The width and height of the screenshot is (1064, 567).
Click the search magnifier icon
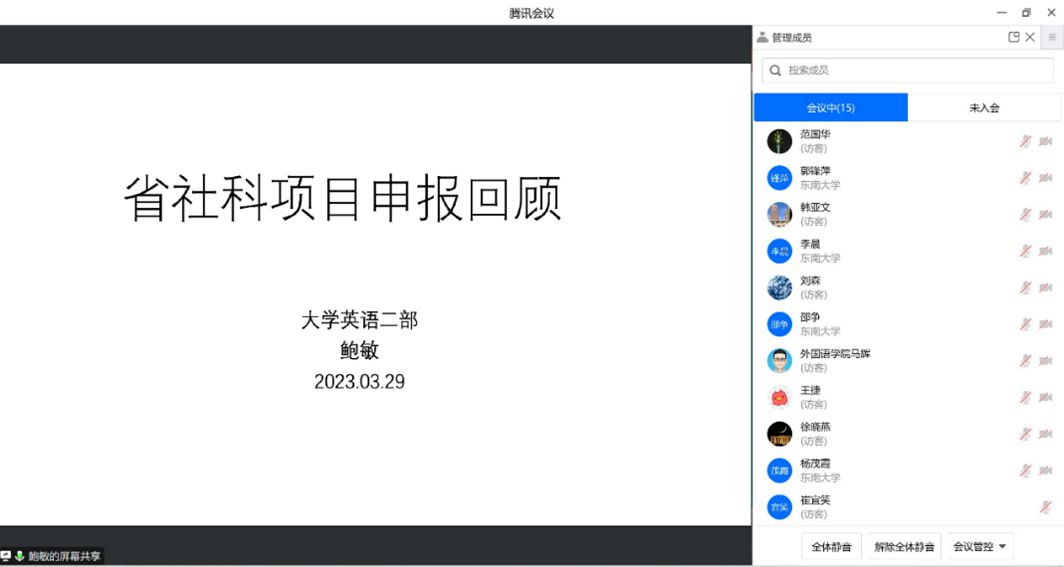tap(775, 71)
